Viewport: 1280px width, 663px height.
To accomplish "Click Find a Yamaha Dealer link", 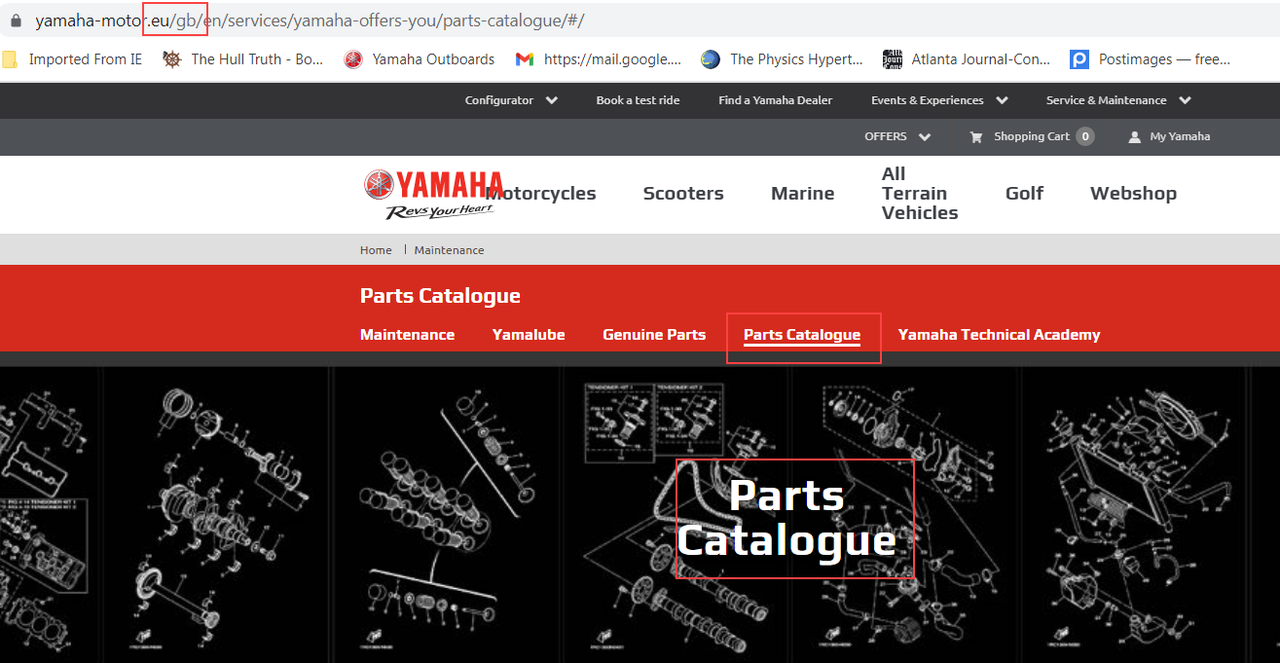I will point(775,100).
